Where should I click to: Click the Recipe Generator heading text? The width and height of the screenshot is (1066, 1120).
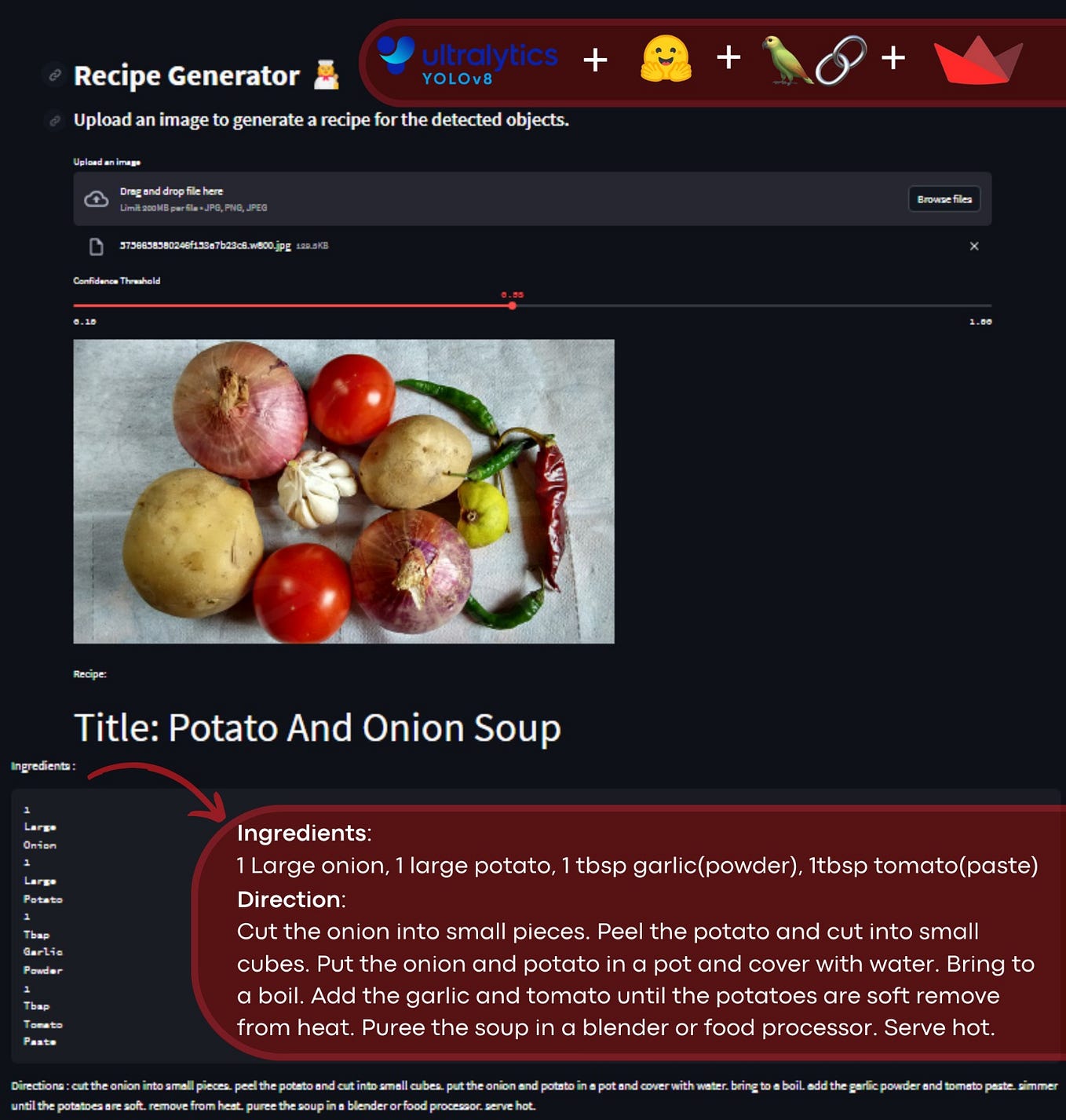coord(187,75)
